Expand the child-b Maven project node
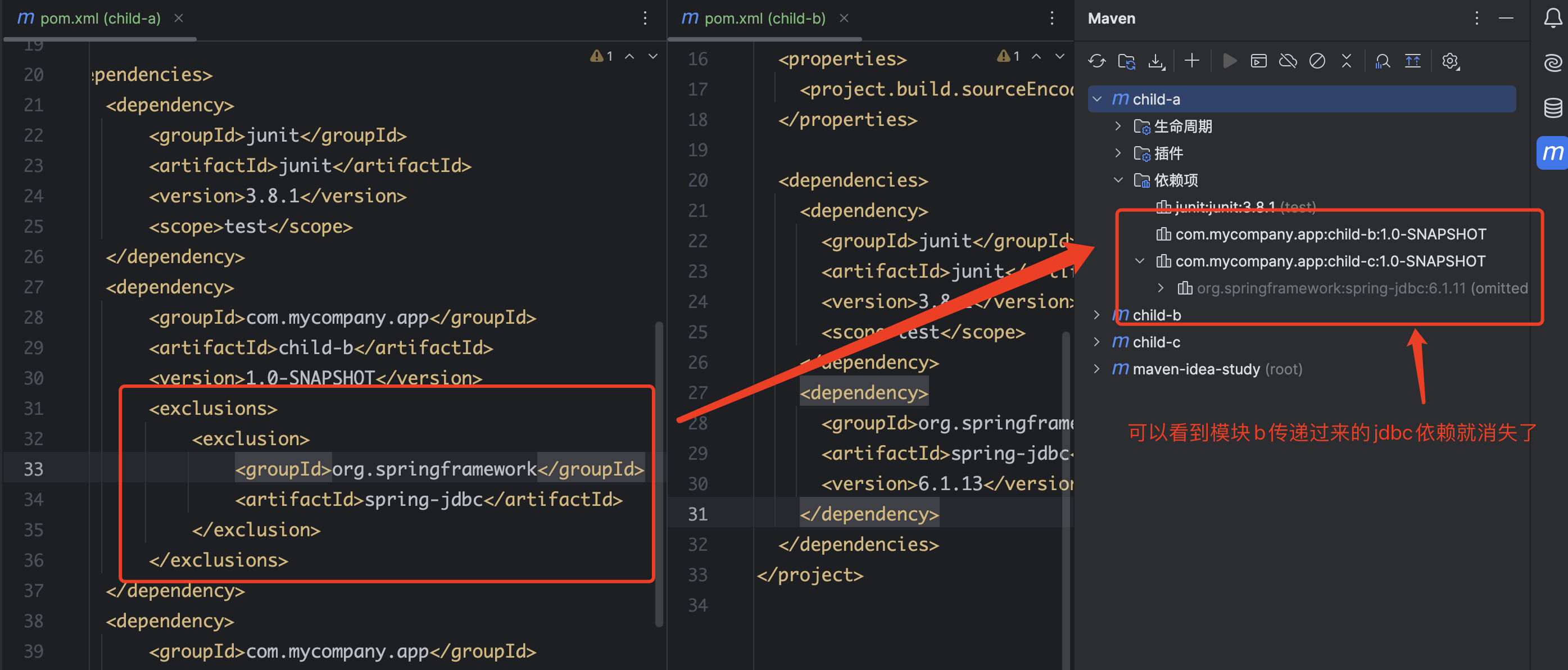 pyautogui.click(x=1096, y=315)
